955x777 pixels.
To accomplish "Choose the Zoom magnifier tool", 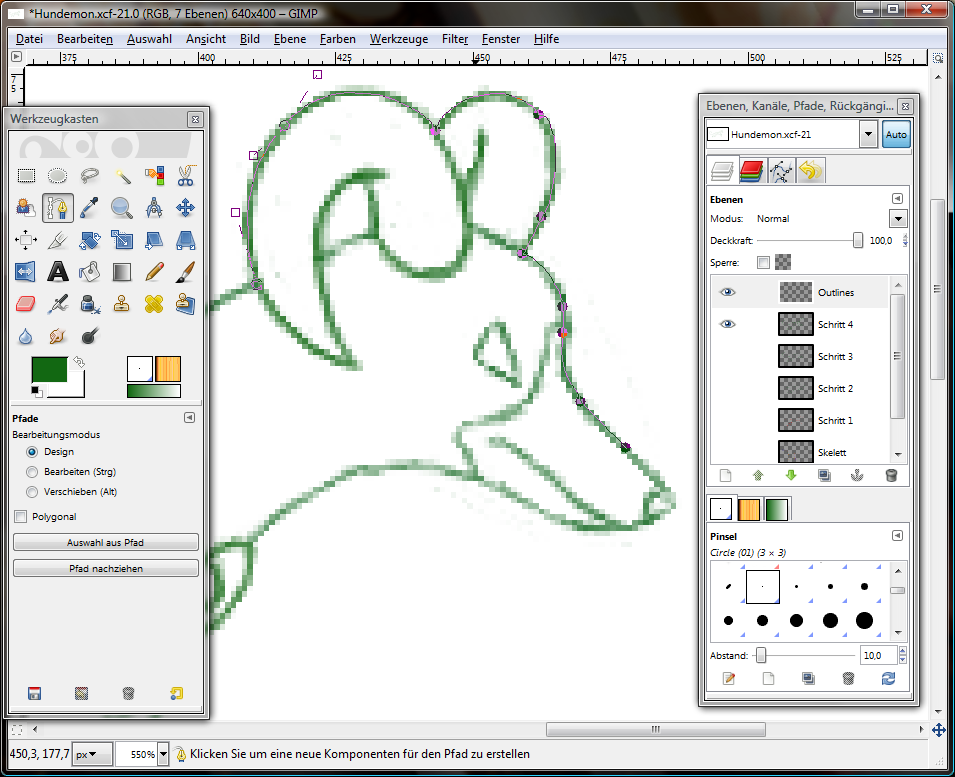I will (x=122, y=208).
